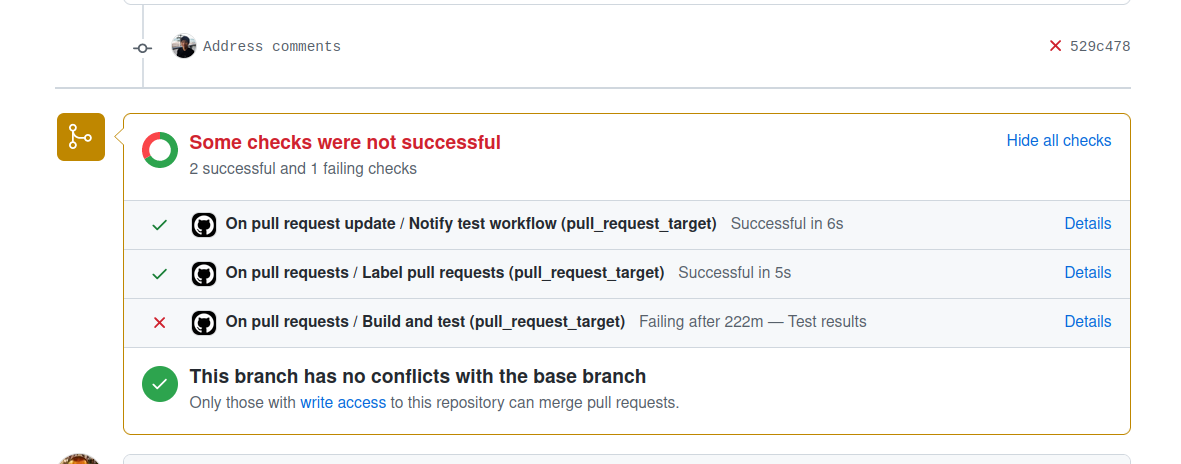Click green checkmark for Notify test workflow
1181x464 pixels.
click(x=159, y=225)
